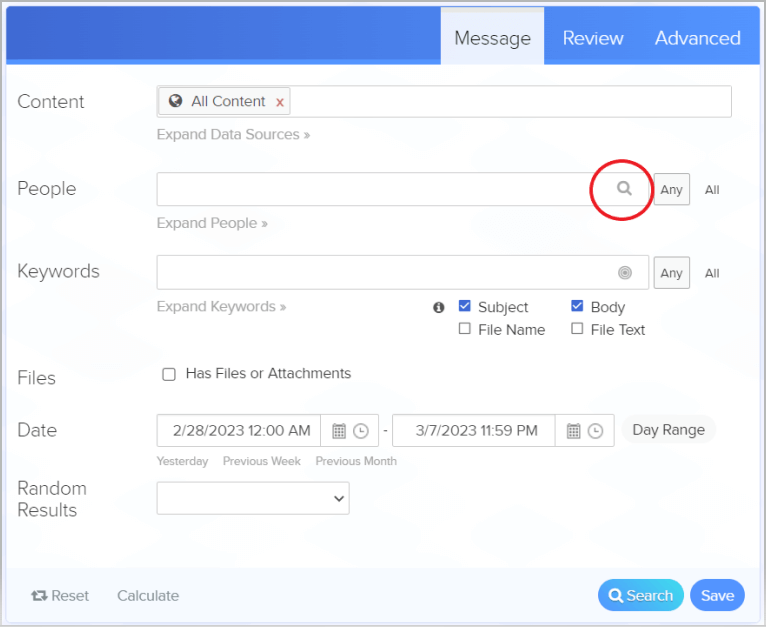Click the info icon beside Subject checkbox
This screenshot has height=627, width=766.
(439, 307)
